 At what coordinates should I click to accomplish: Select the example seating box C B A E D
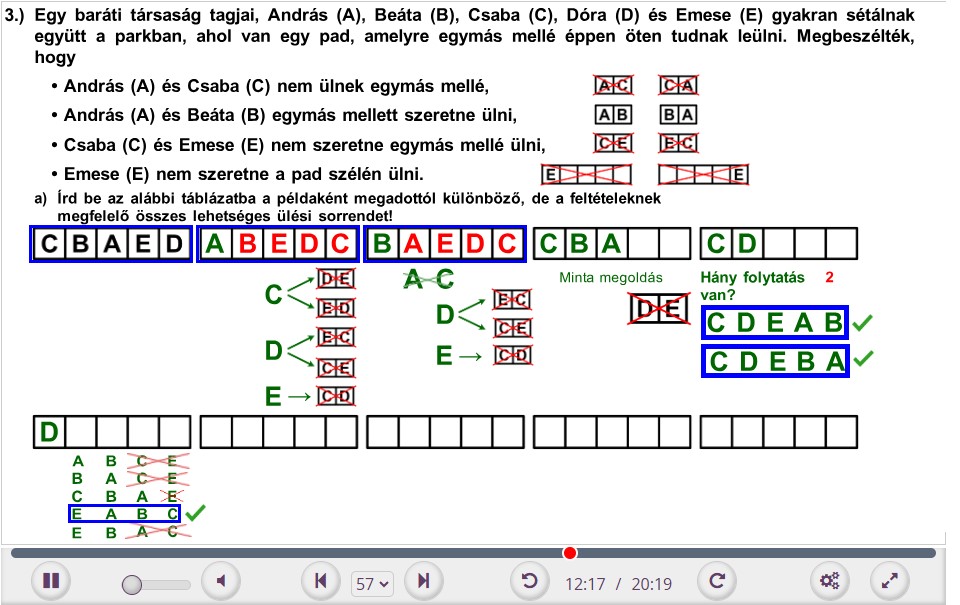[111, 244]
